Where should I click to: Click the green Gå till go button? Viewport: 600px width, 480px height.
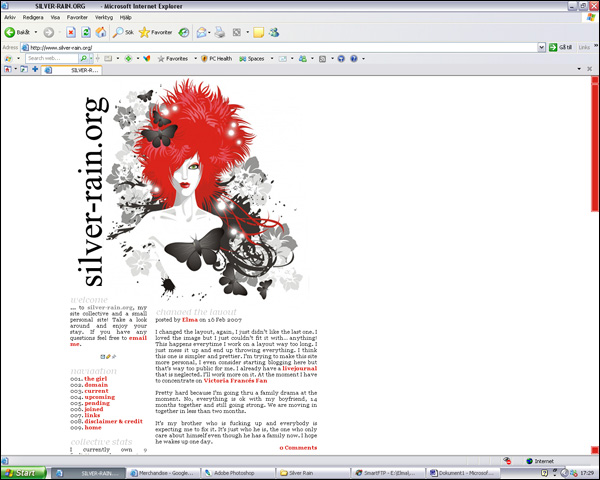point(561,47)
